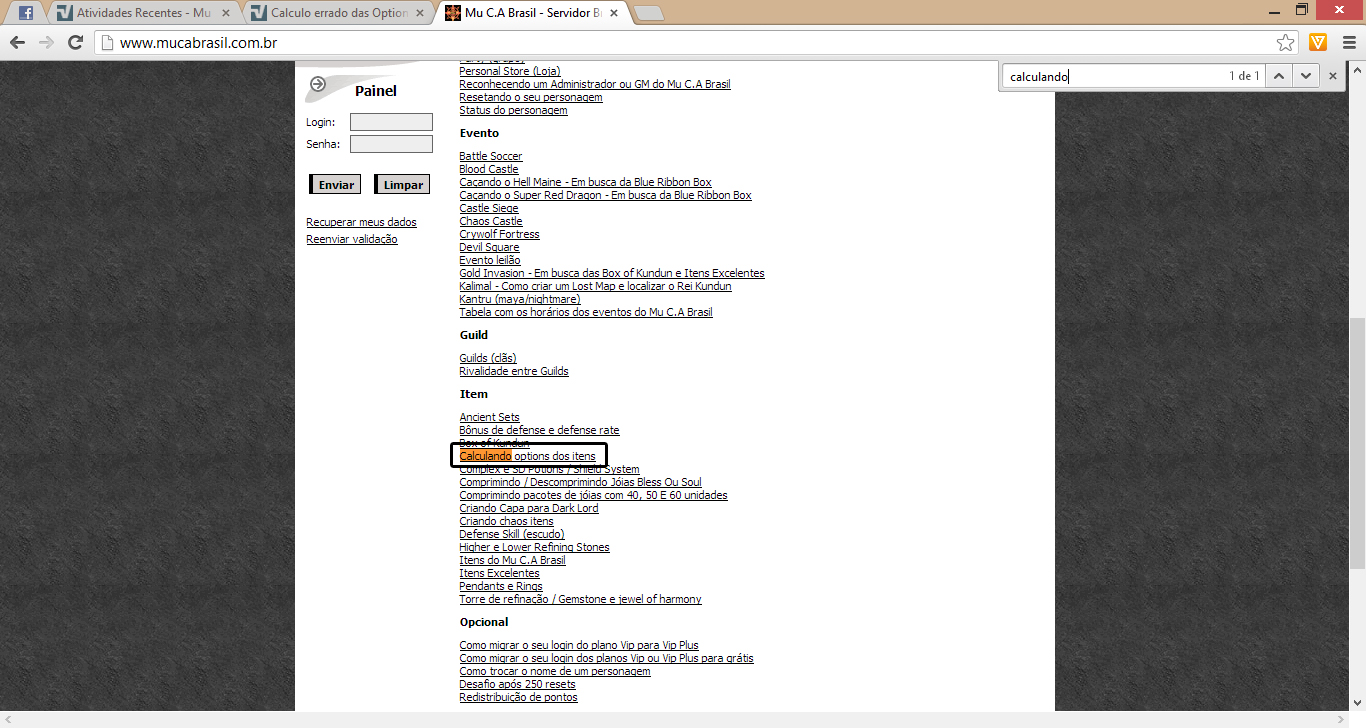Viewport: 1366px width, 728px height.
Task: Bookmark page with the star icon
Action: [1285, 43]
